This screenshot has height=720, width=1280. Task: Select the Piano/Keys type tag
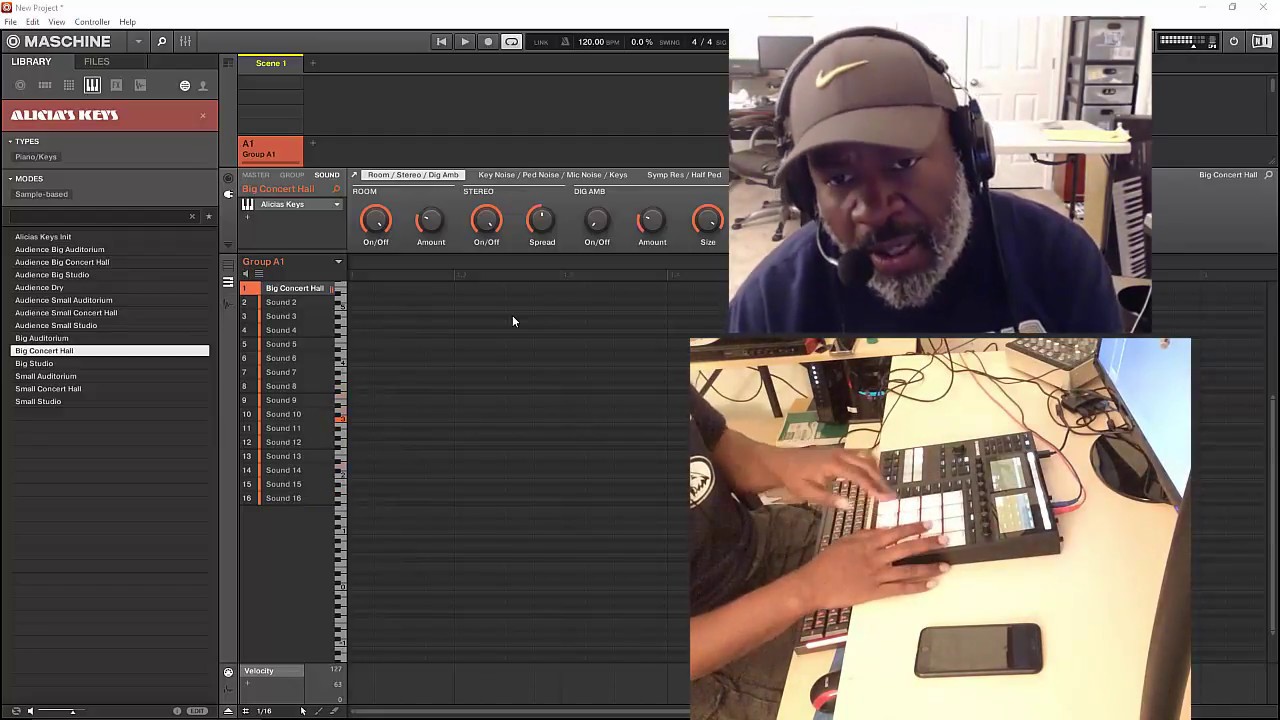[36, 157]
